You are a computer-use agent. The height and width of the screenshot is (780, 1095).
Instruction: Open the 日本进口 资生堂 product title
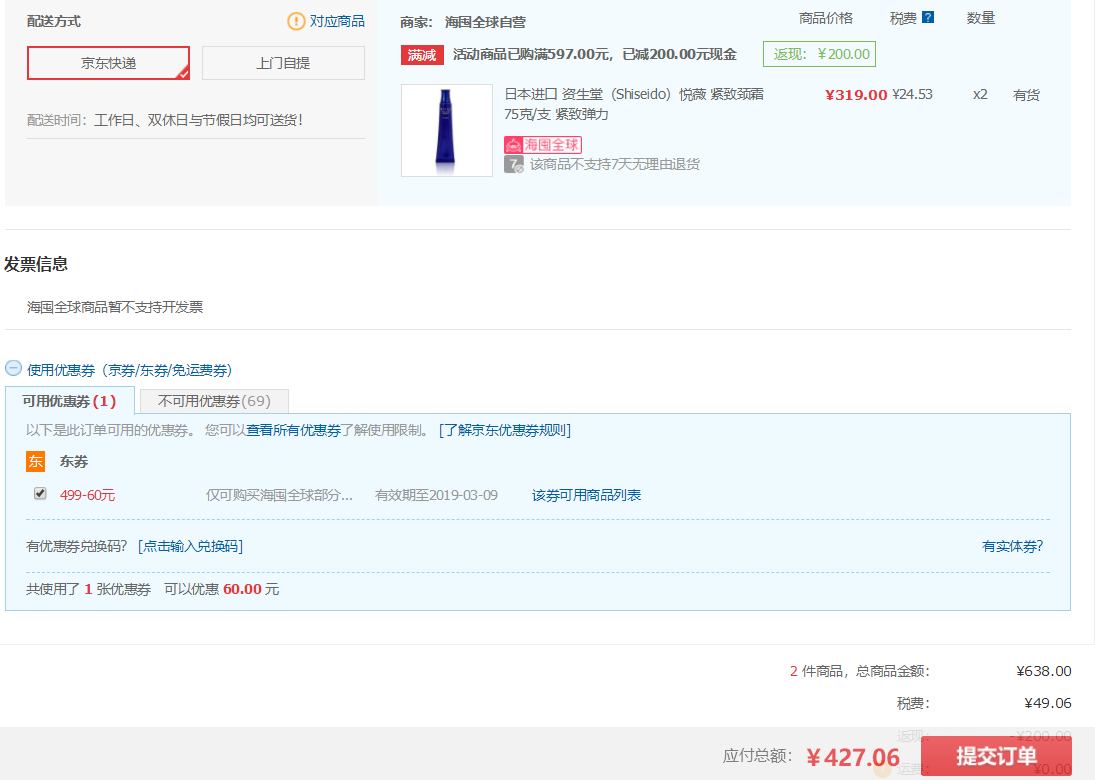634,104
